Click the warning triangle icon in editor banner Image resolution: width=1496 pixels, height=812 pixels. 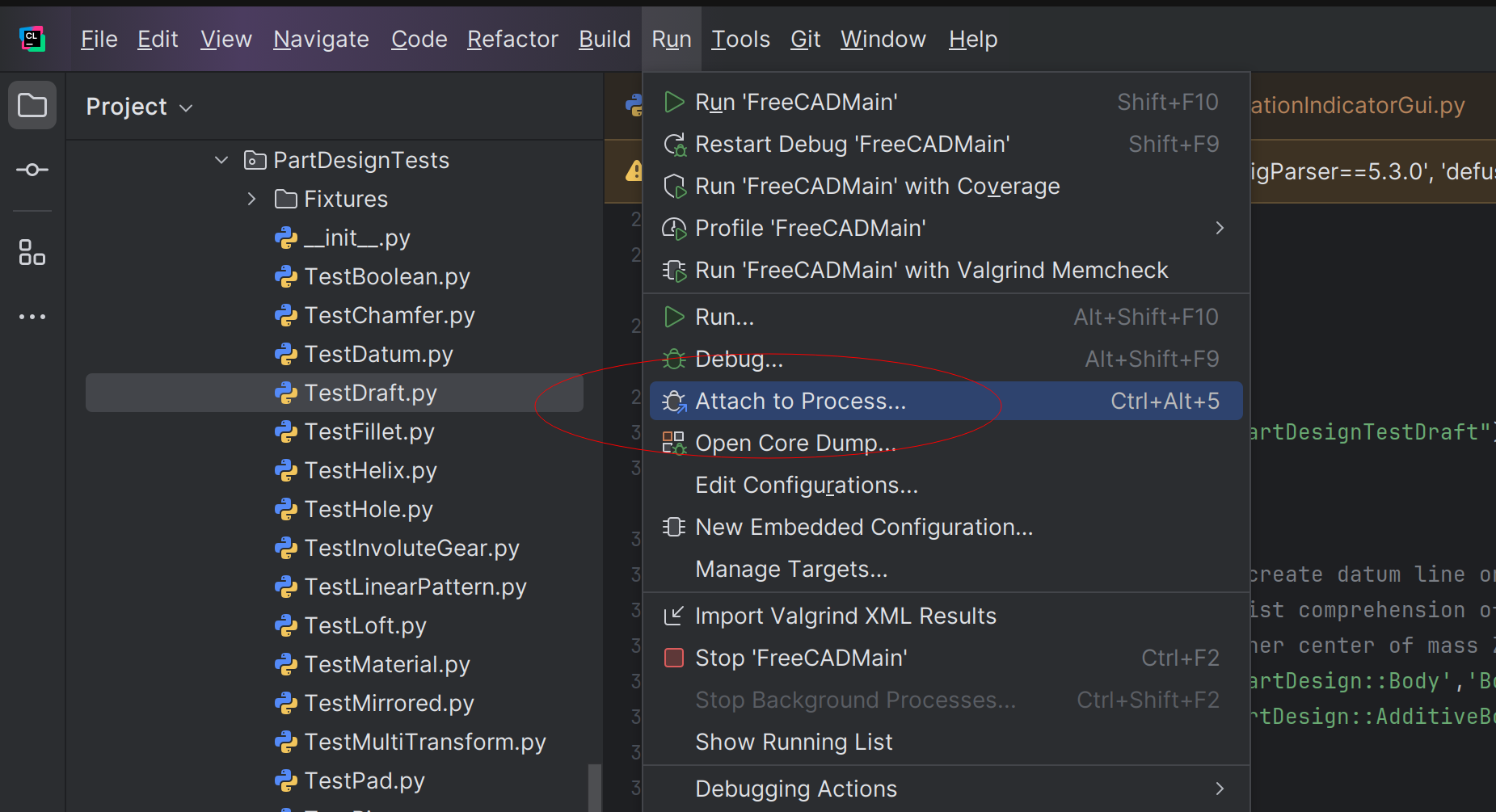pyautogui.click(x=634, y=170)
